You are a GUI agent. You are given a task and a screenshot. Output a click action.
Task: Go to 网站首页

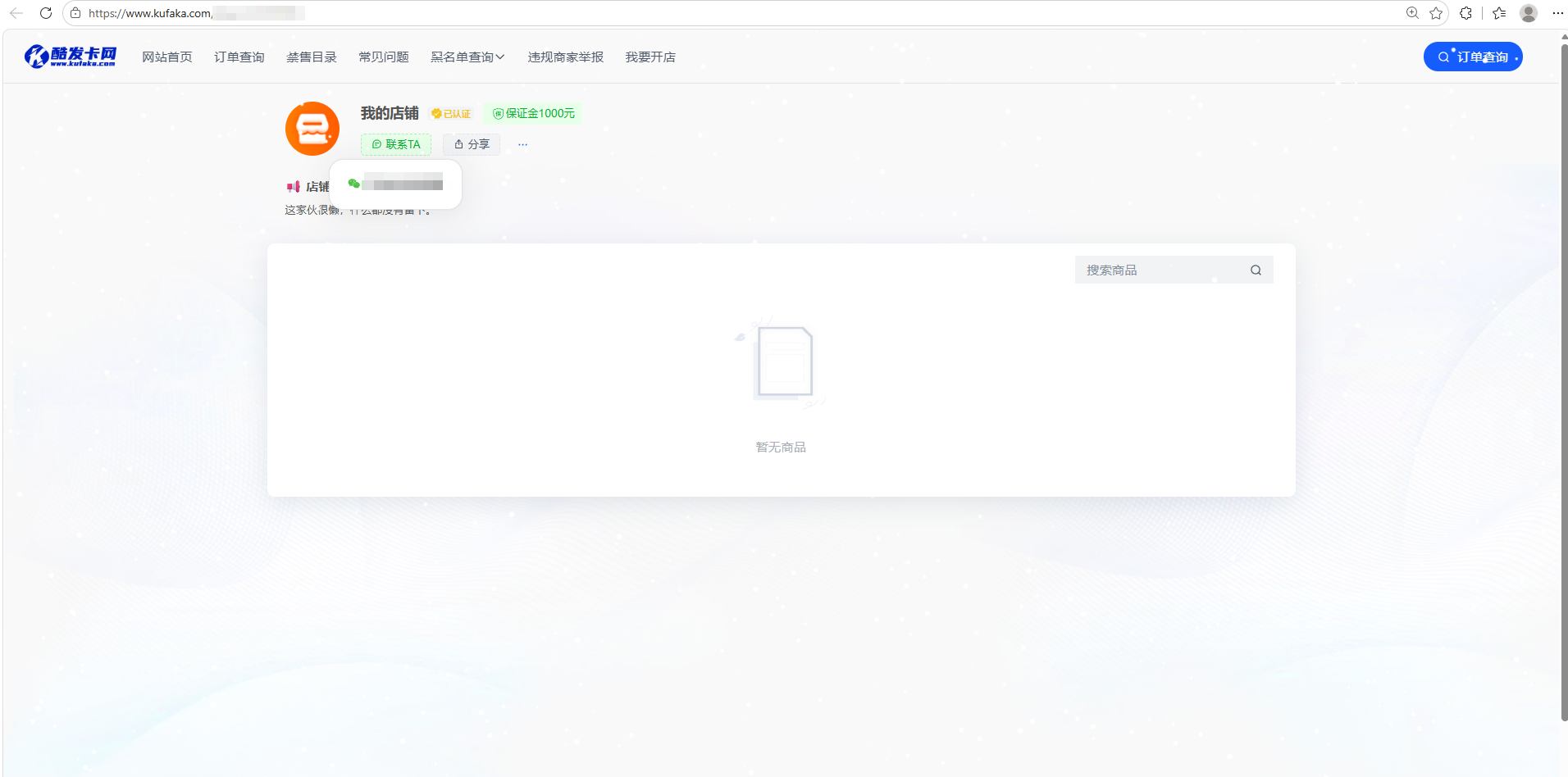coord(167,57)
